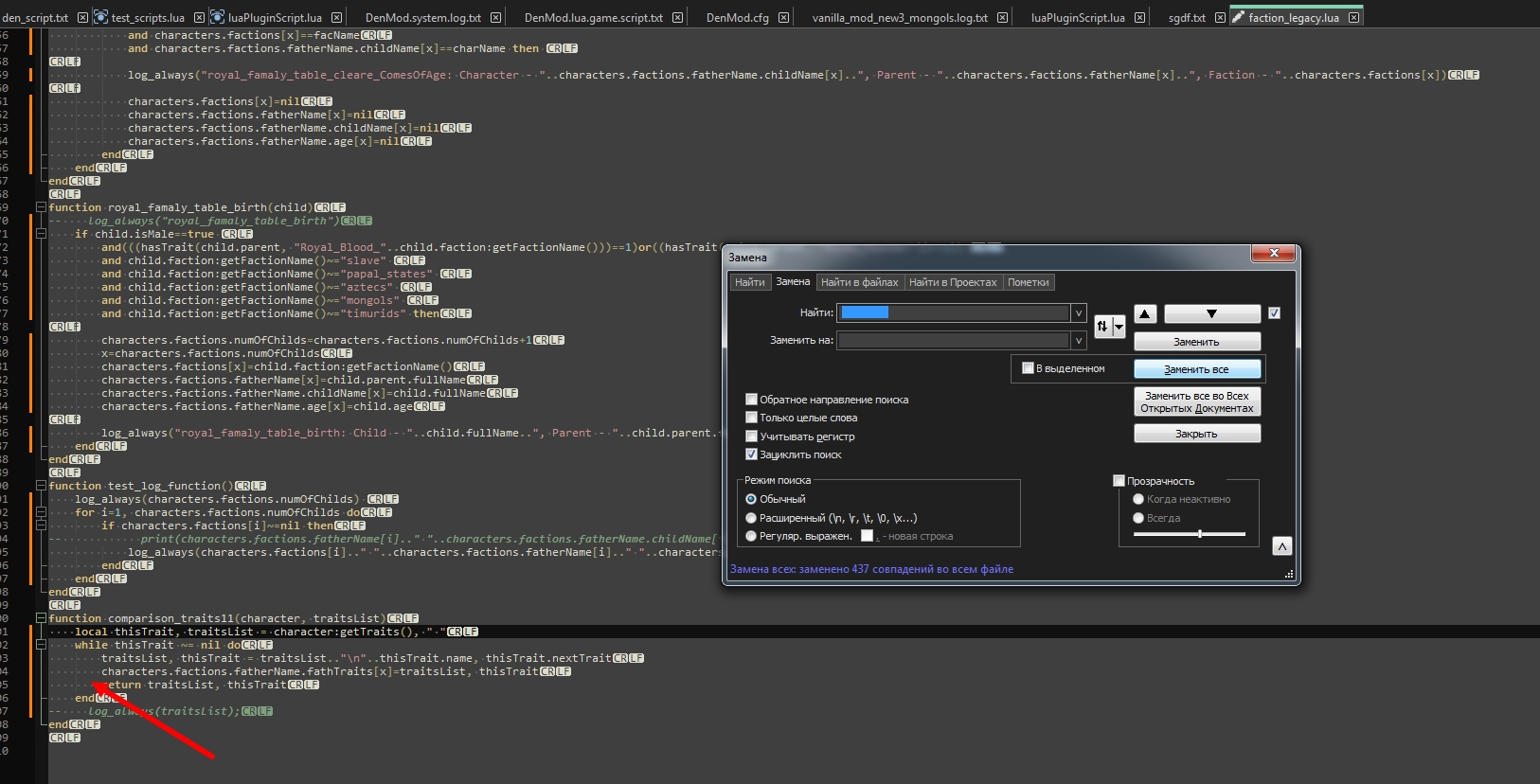The width and height of the screenshot is (1540, 784).
Task: Close the DenMod.system.log.txt tab
Action: tap(495, 18)
